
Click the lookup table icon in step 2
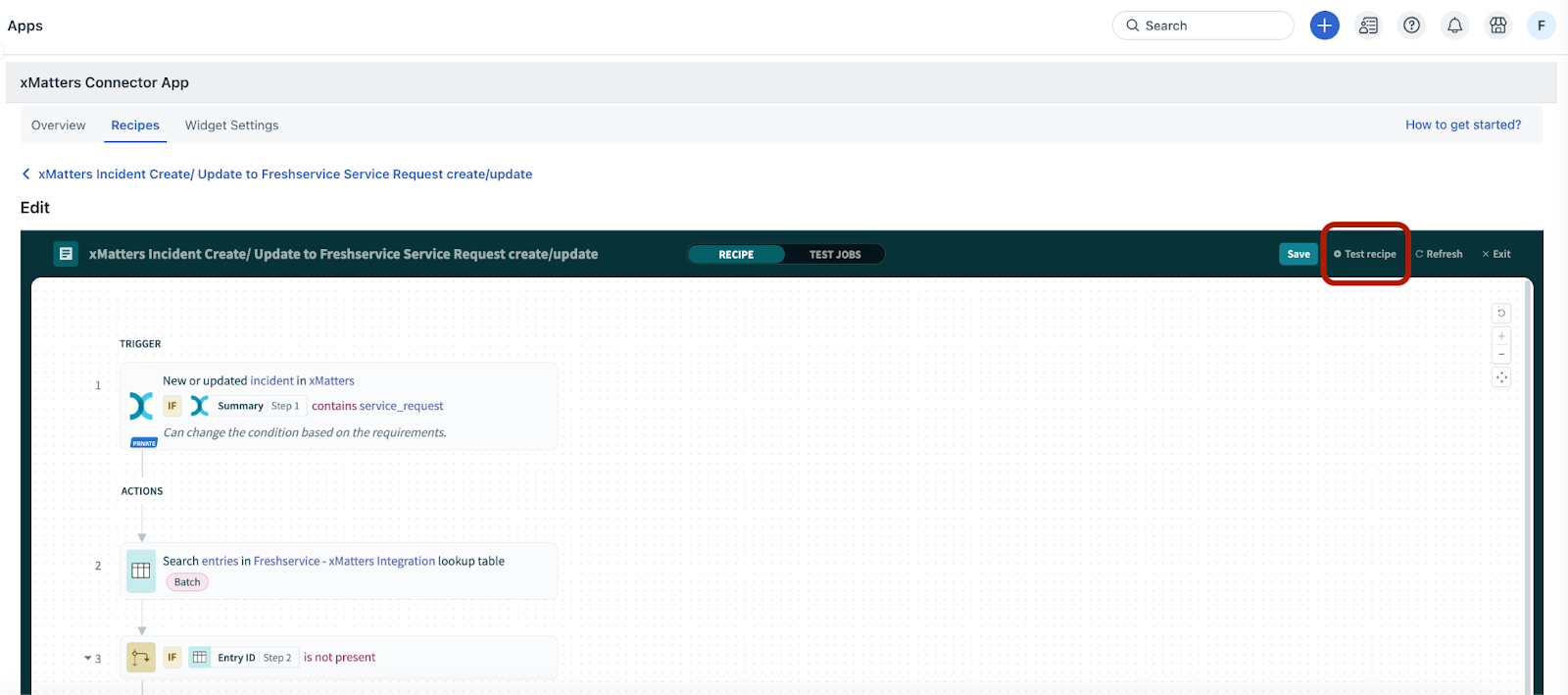pyautogui.click(x=141, y=571)
